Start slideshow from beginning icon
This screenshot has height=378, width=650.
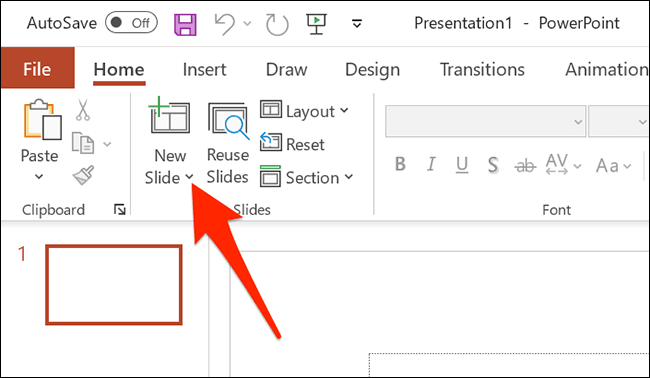pyautogui.click(x=316, y=24)
